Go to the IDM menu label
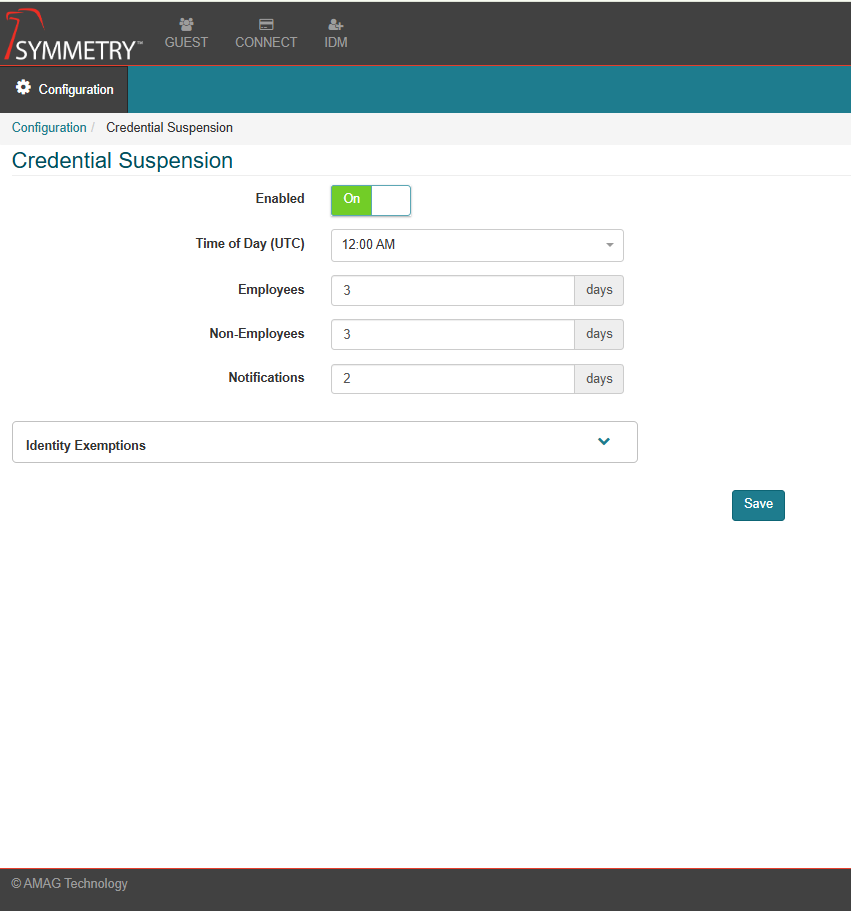The image size is (851, 911). click(x=336, y=43)
